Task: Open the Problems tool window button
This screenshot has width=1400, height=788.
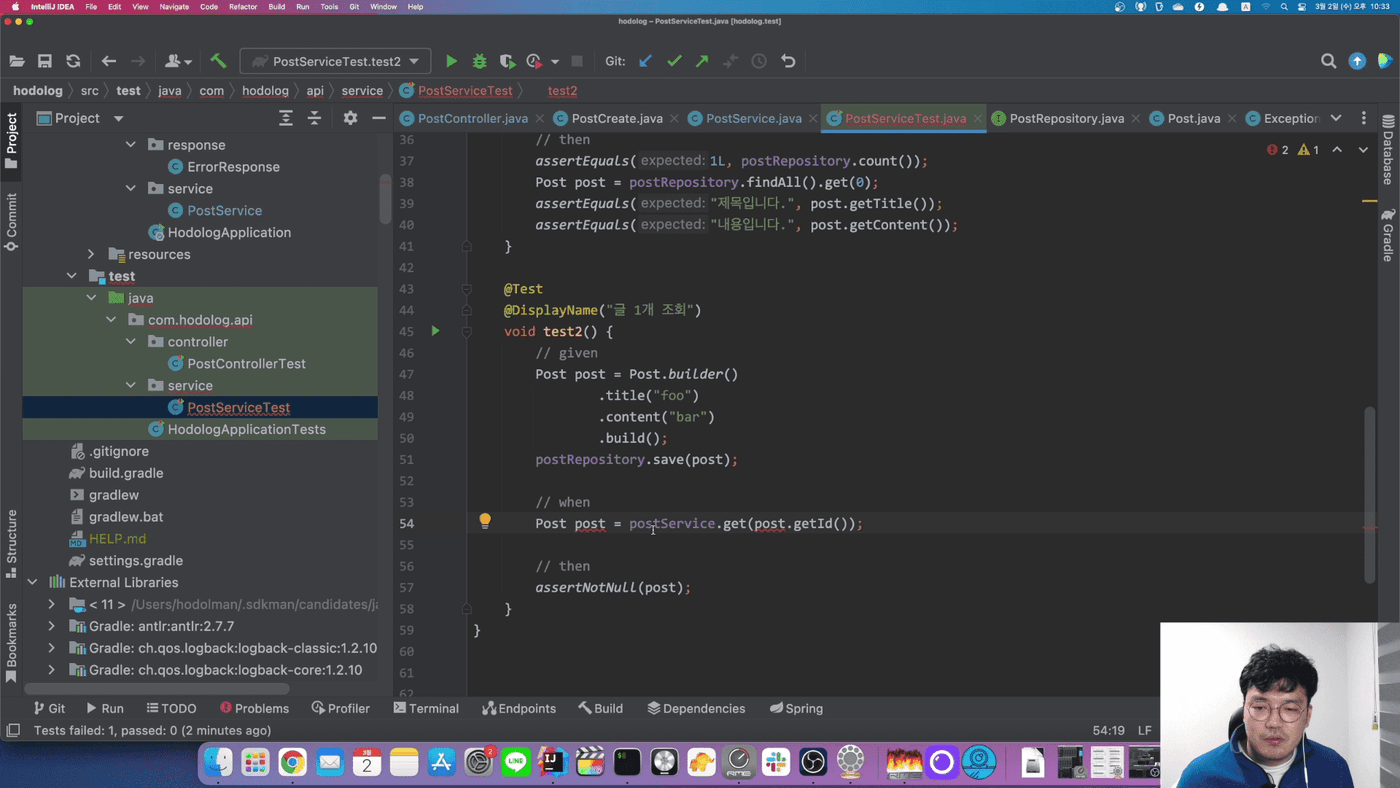Action: 254,708
